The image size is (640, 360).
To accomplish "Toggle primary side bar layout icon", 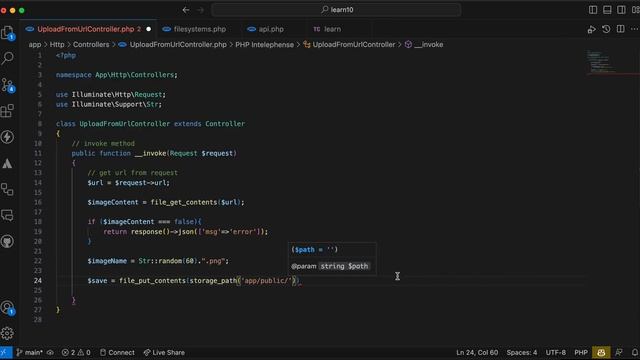I will coord(593,10).
